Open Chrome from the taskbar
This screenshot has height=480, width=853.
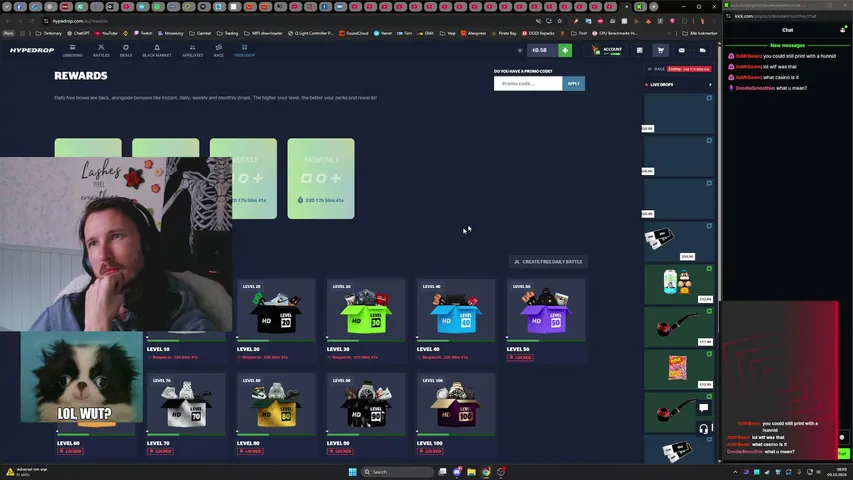coord(486,472)
